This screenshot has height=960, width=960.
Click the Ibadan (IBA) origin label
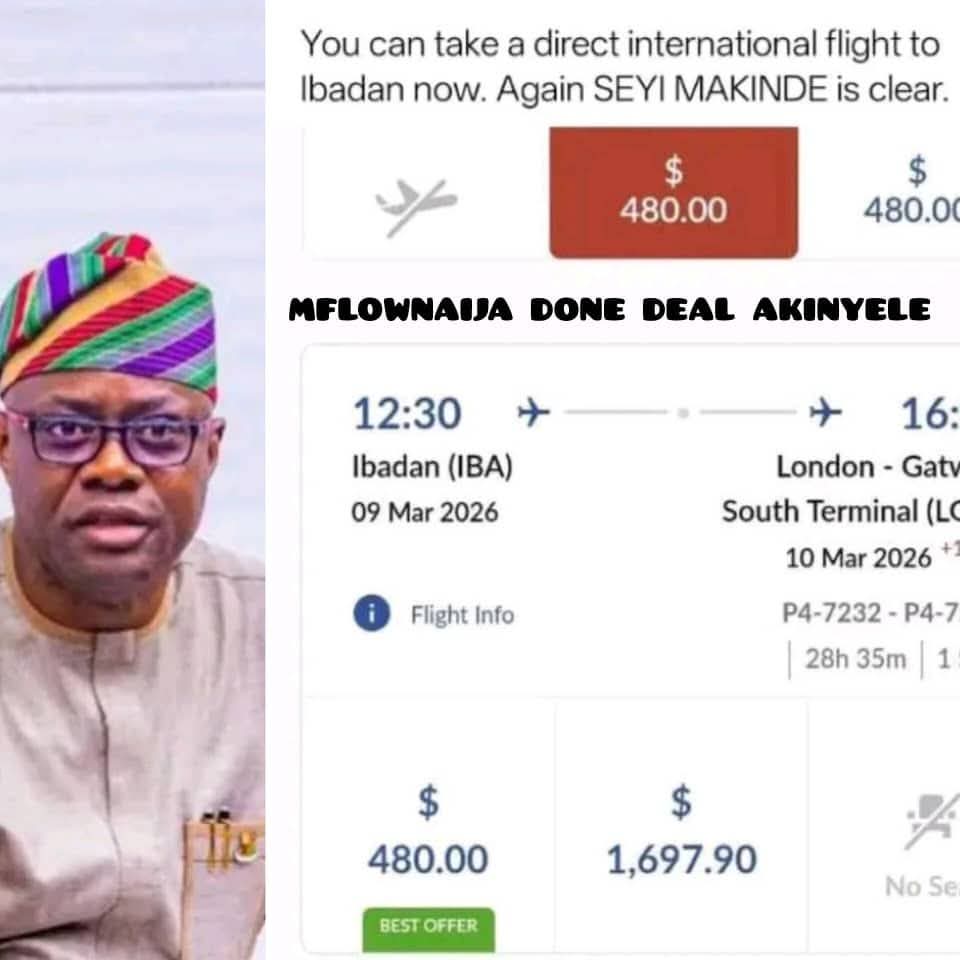tap(432, 466)
